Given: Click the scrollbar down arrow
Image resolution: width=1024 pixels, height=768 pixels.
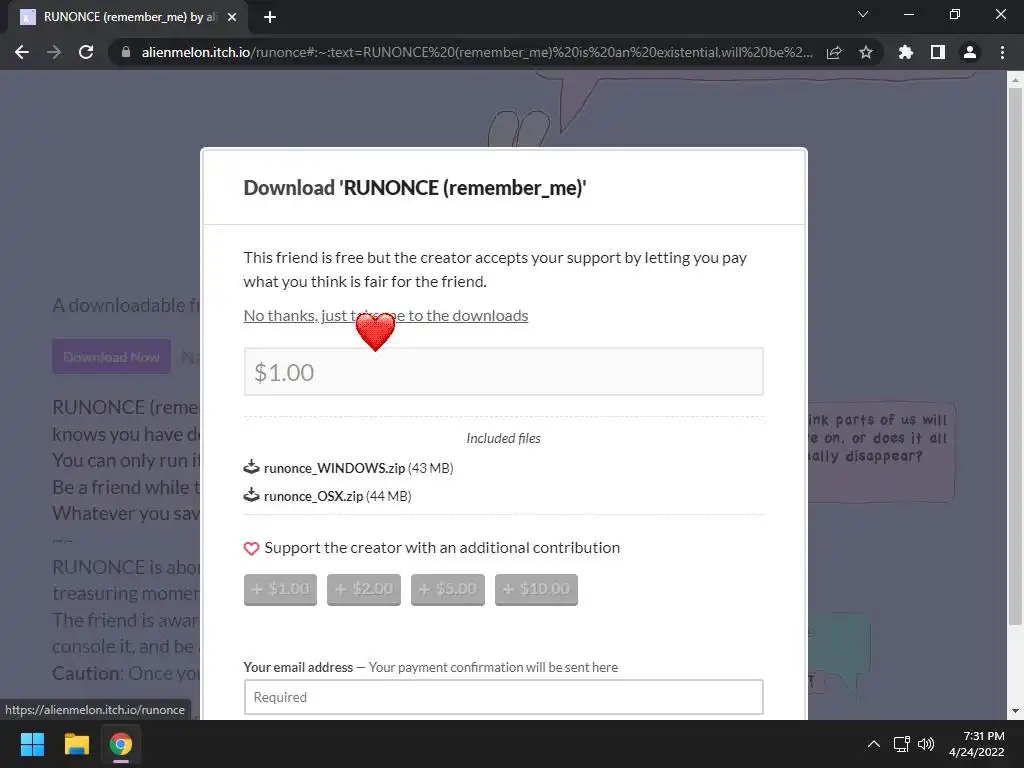Looking at the screenshot, I should pos(1015,711).
